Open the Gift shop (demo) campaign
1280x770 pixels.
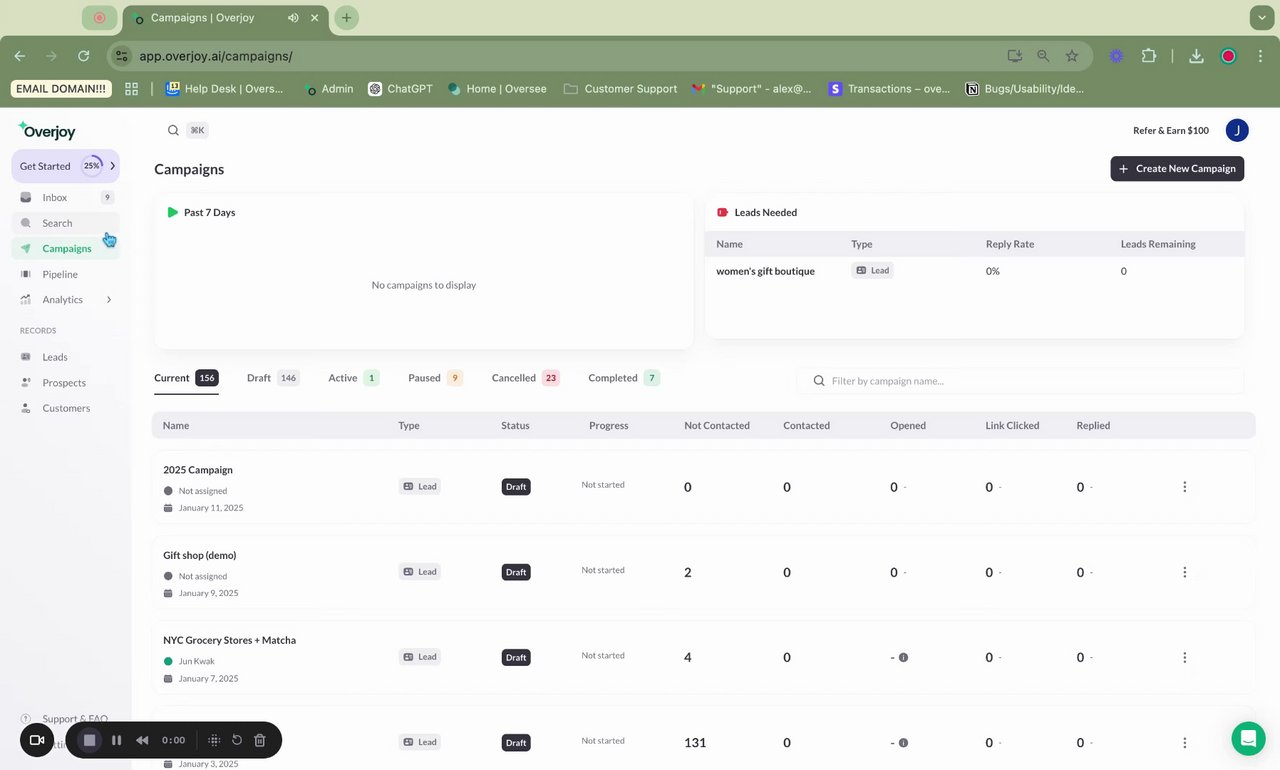tap(703, 572)
